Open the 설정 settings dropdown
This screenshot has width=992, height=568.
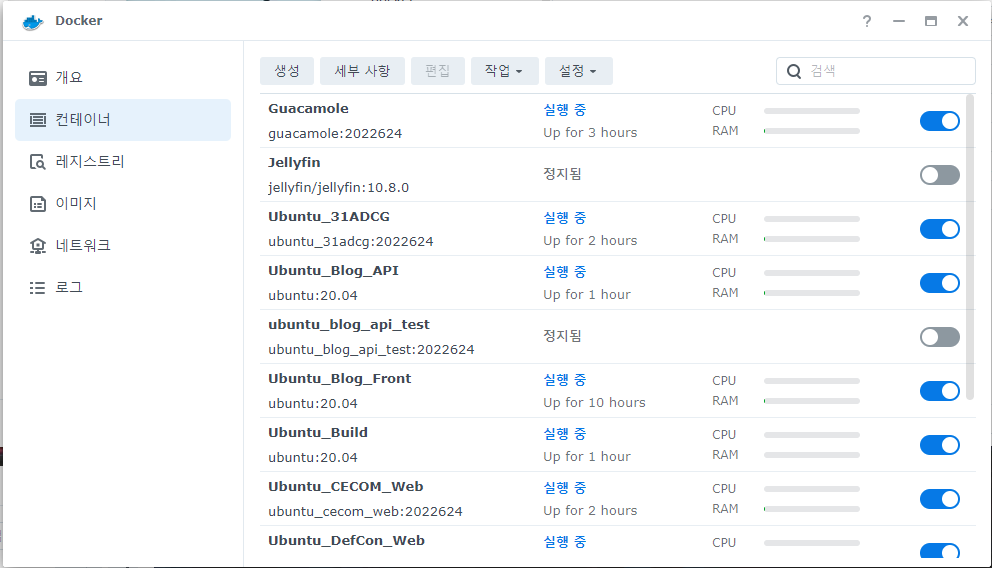(578, 71)
